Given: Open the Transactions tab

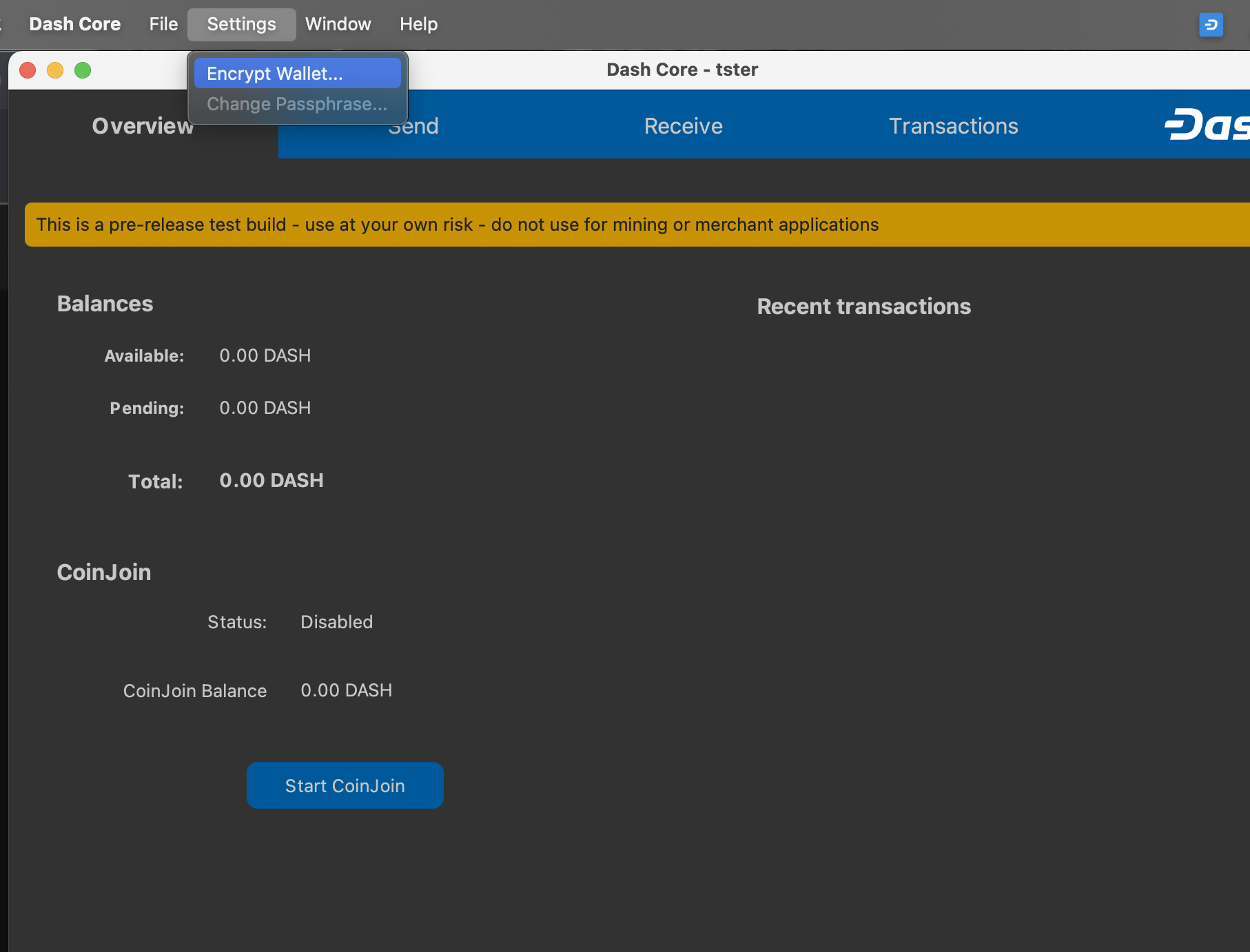Looking at the screenshot, I should (953, 126).
